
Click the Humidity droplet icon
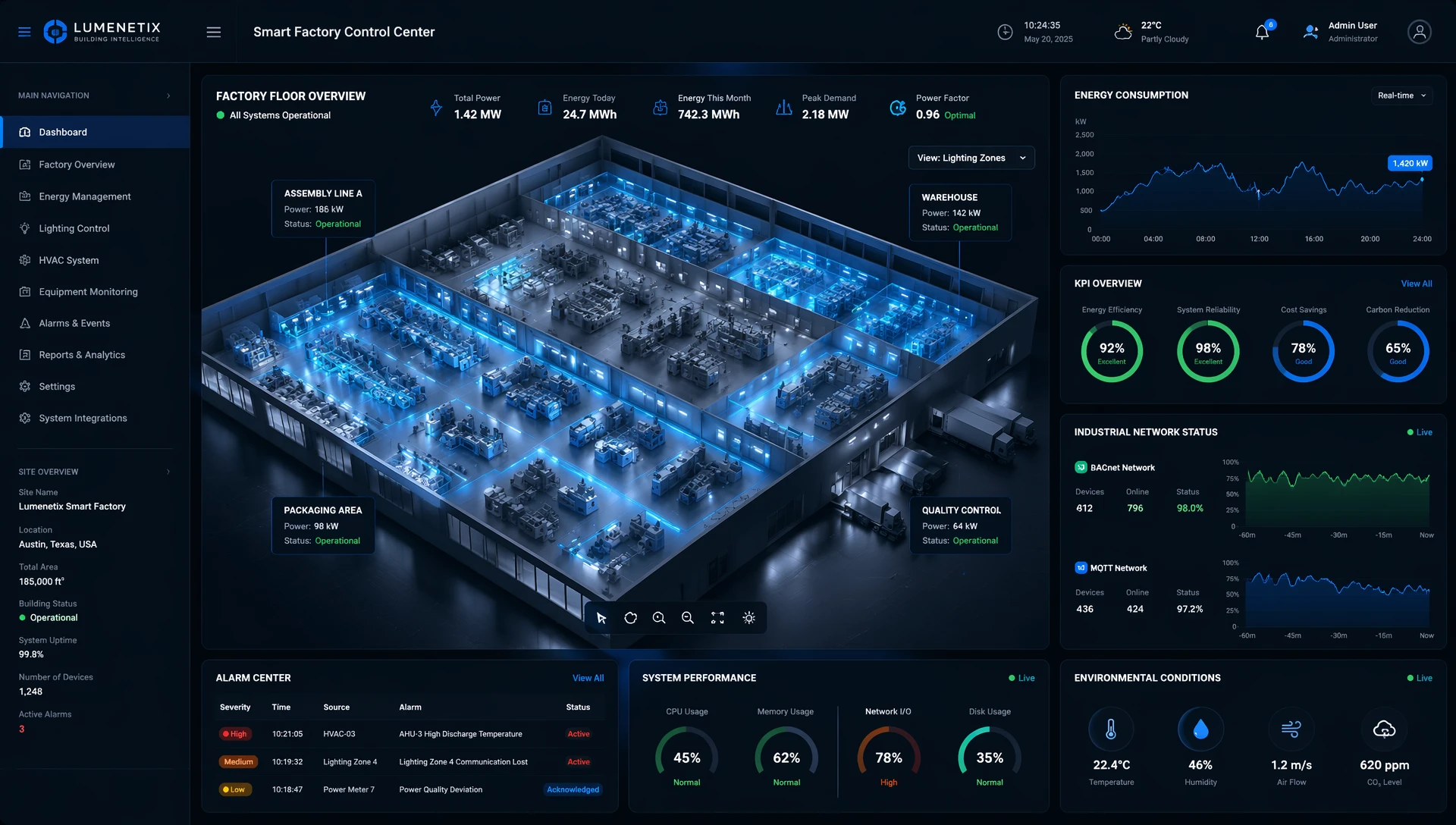(1200, 729)
